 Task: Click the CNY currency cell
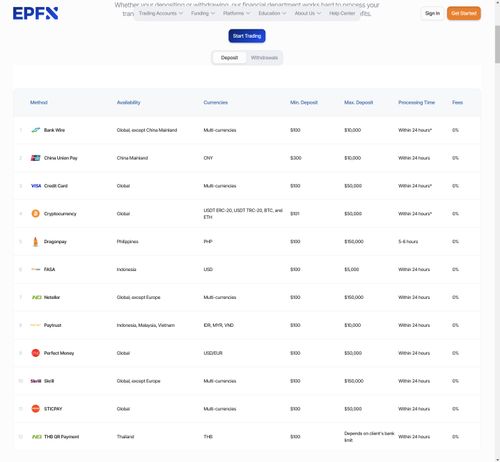point(208,158)
